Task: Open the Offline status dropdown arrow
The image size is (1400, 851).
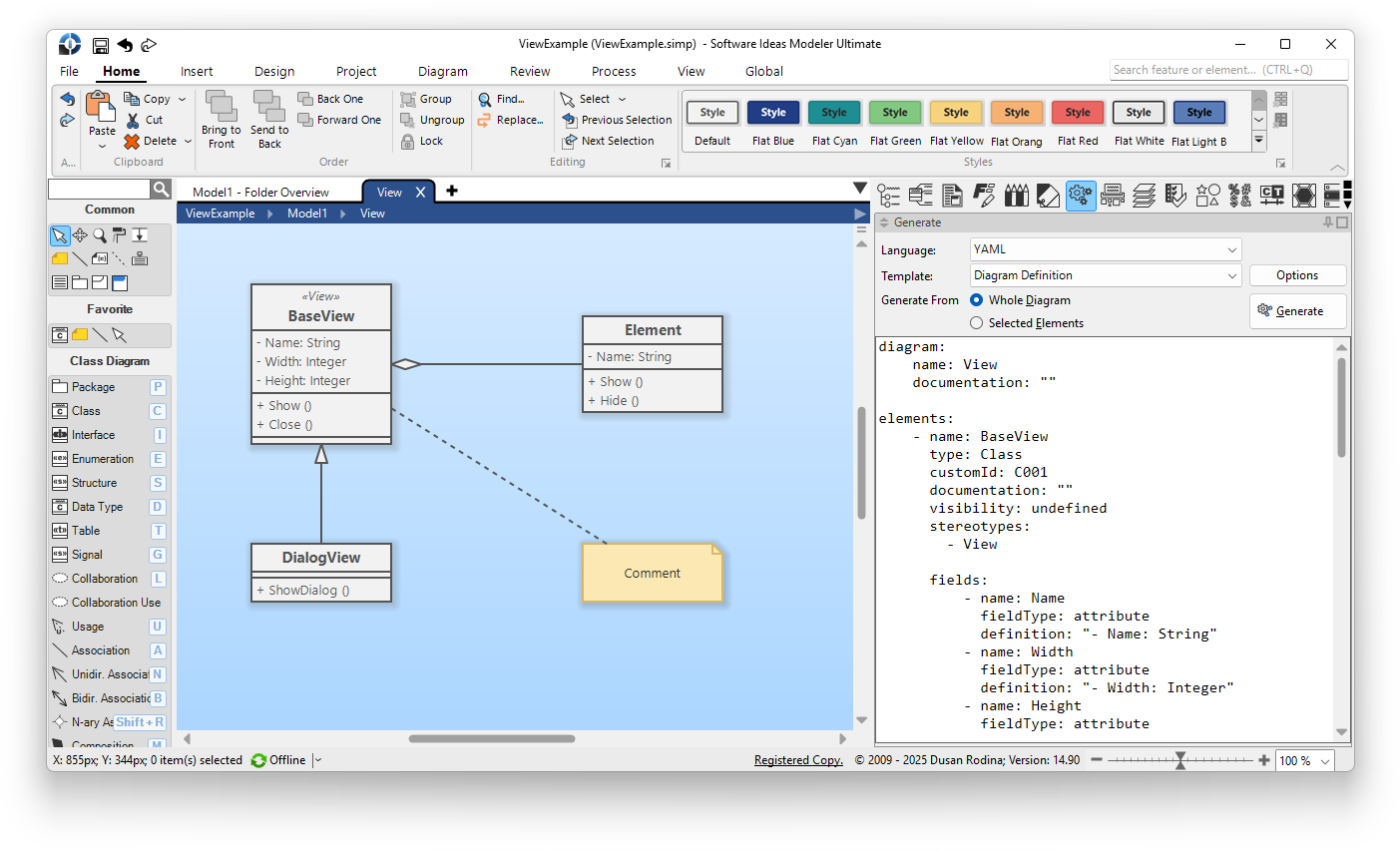Action: pos(317,760)
